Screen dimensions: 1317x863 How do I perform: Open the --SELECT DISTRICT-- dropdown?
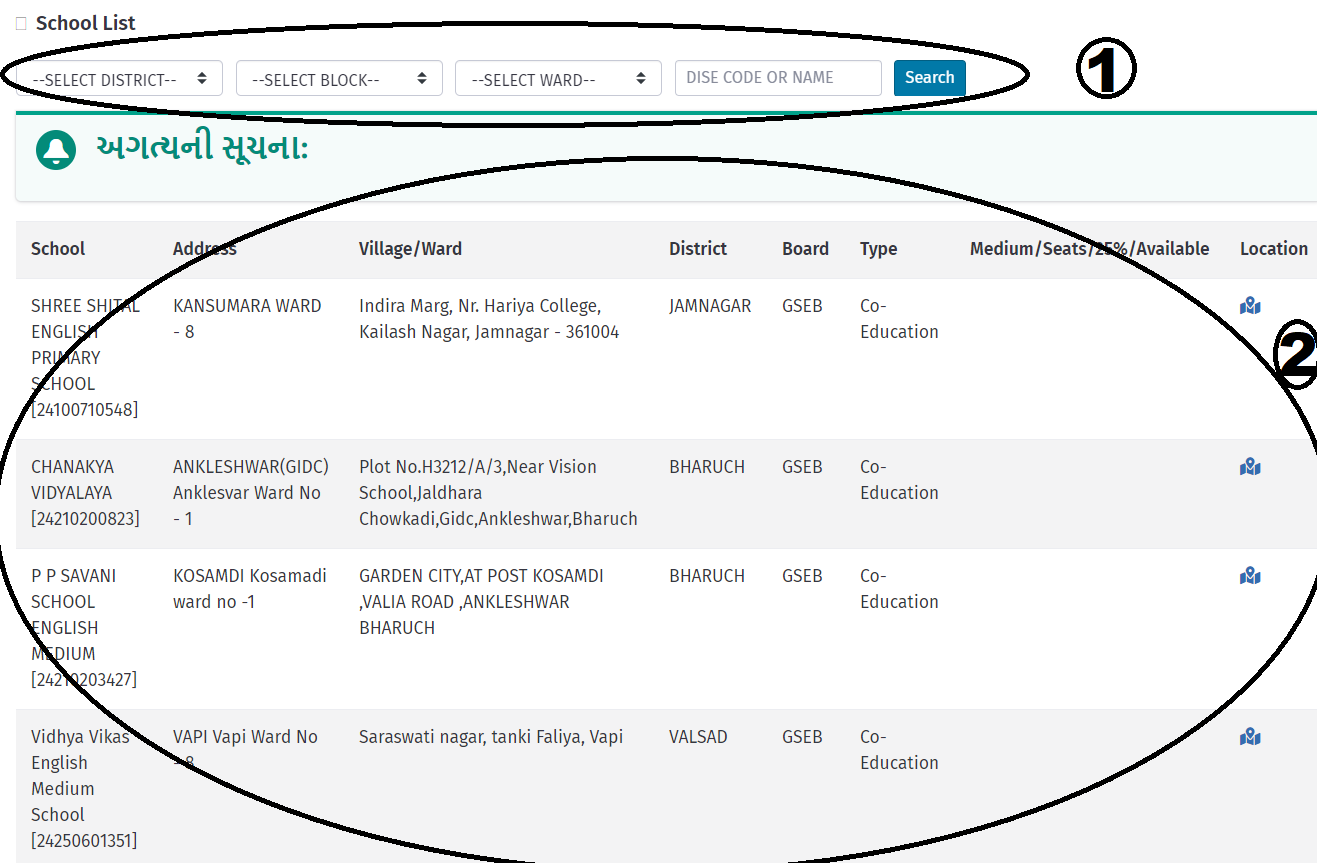(x=115, y=77)
